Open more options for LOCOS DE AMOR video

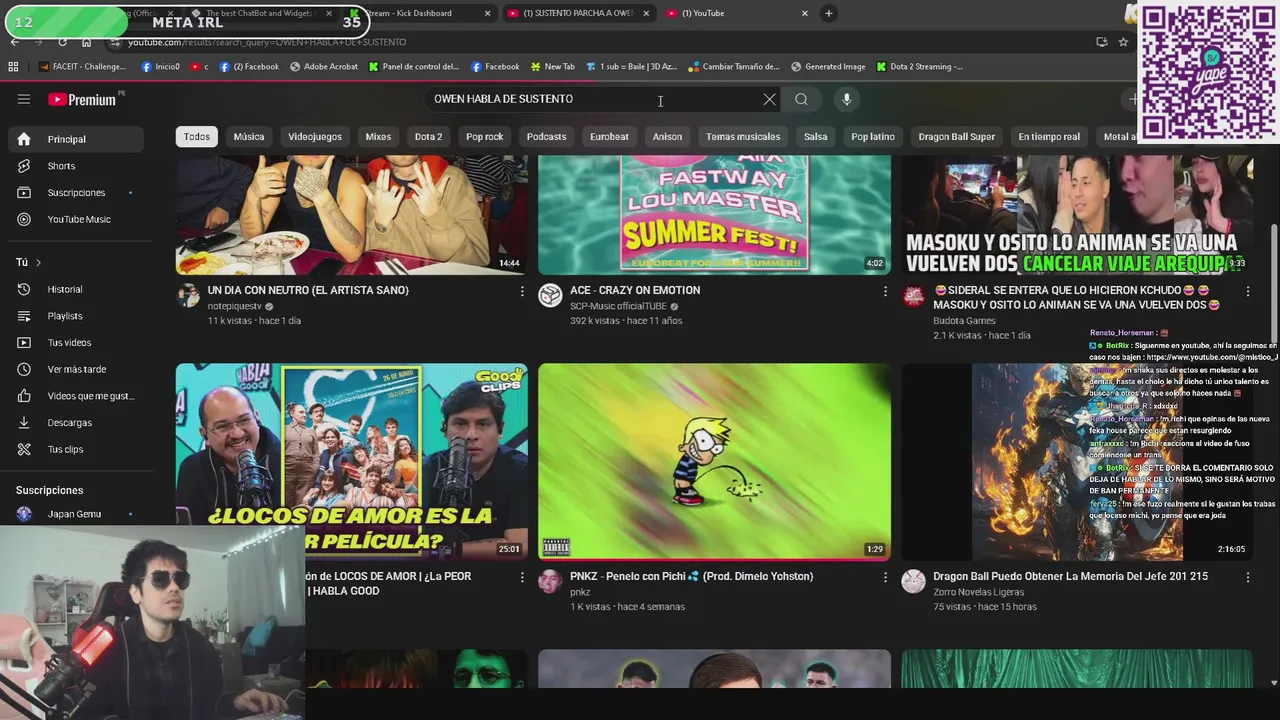click(521, 577)
